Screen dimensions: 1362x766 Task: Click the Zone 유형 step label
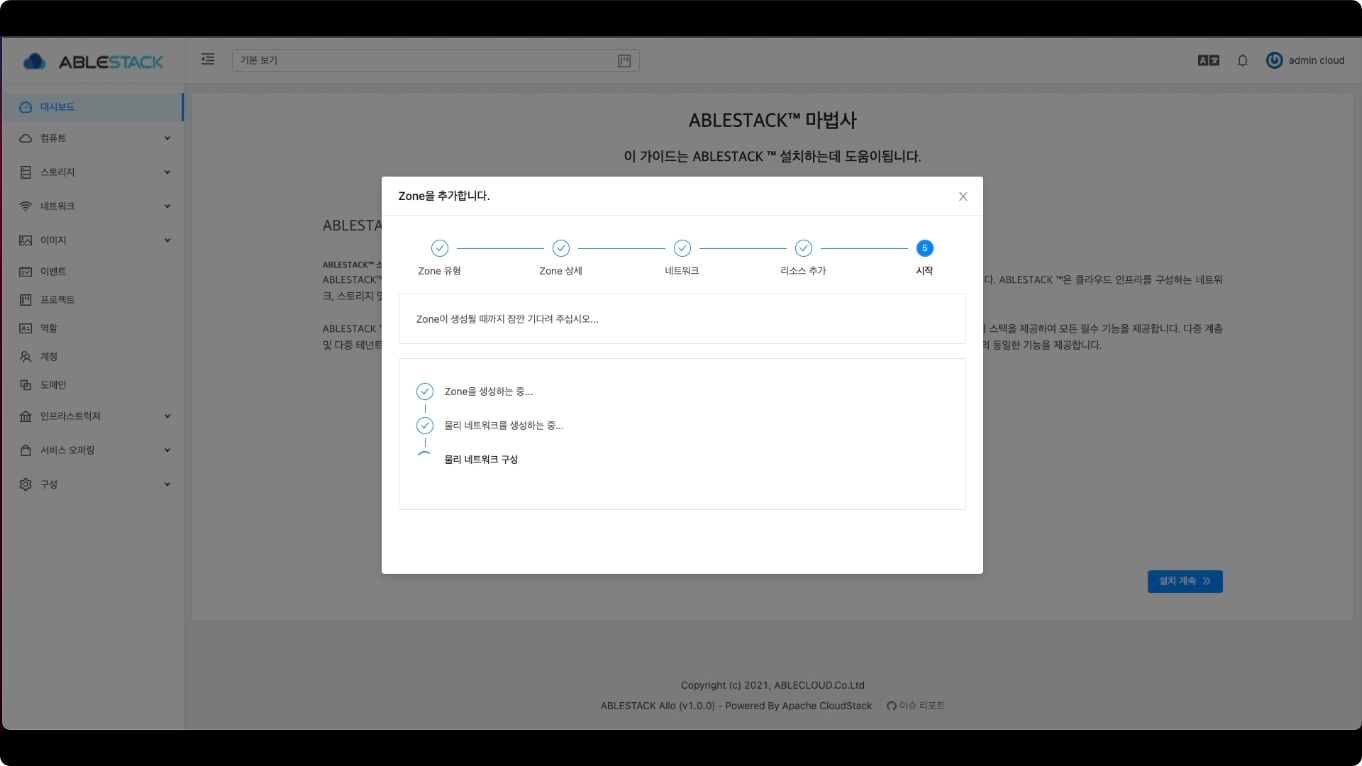439,271
